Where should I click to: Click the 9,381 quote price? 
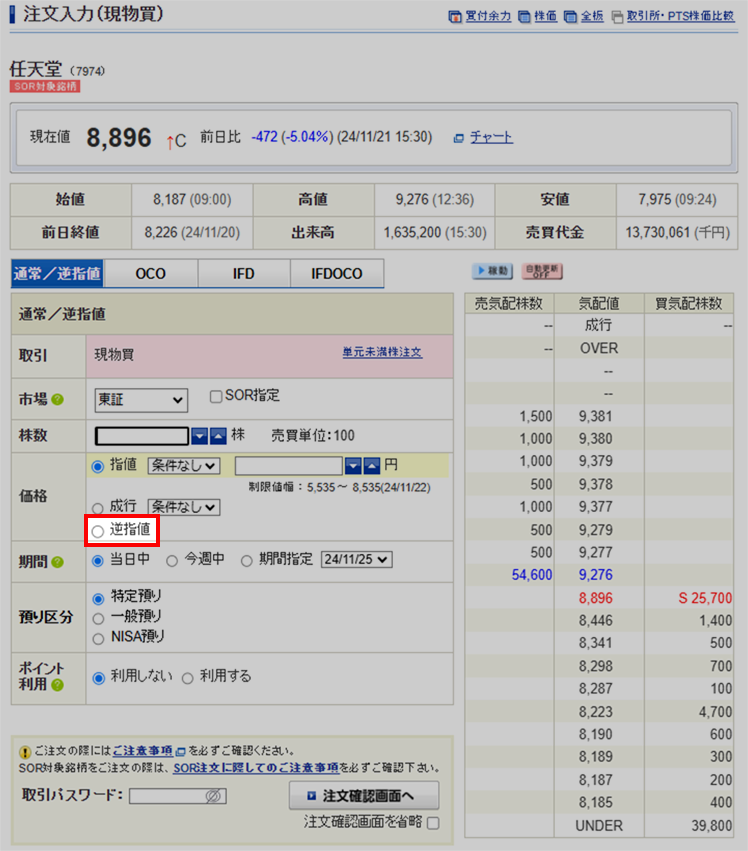click(595, 416)
